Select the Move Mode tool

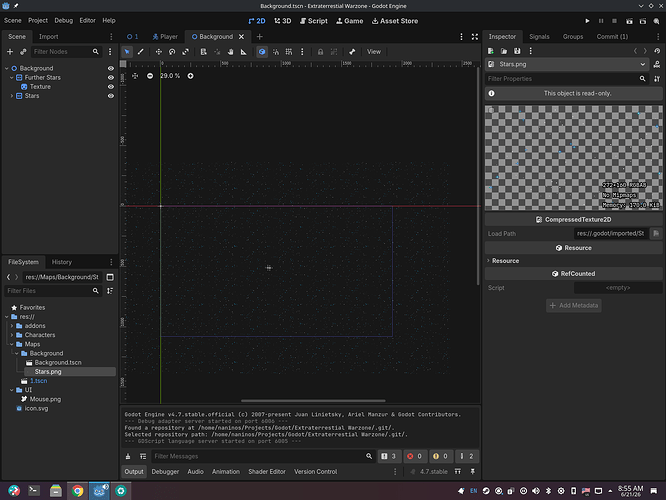click(x=158, y=52)
